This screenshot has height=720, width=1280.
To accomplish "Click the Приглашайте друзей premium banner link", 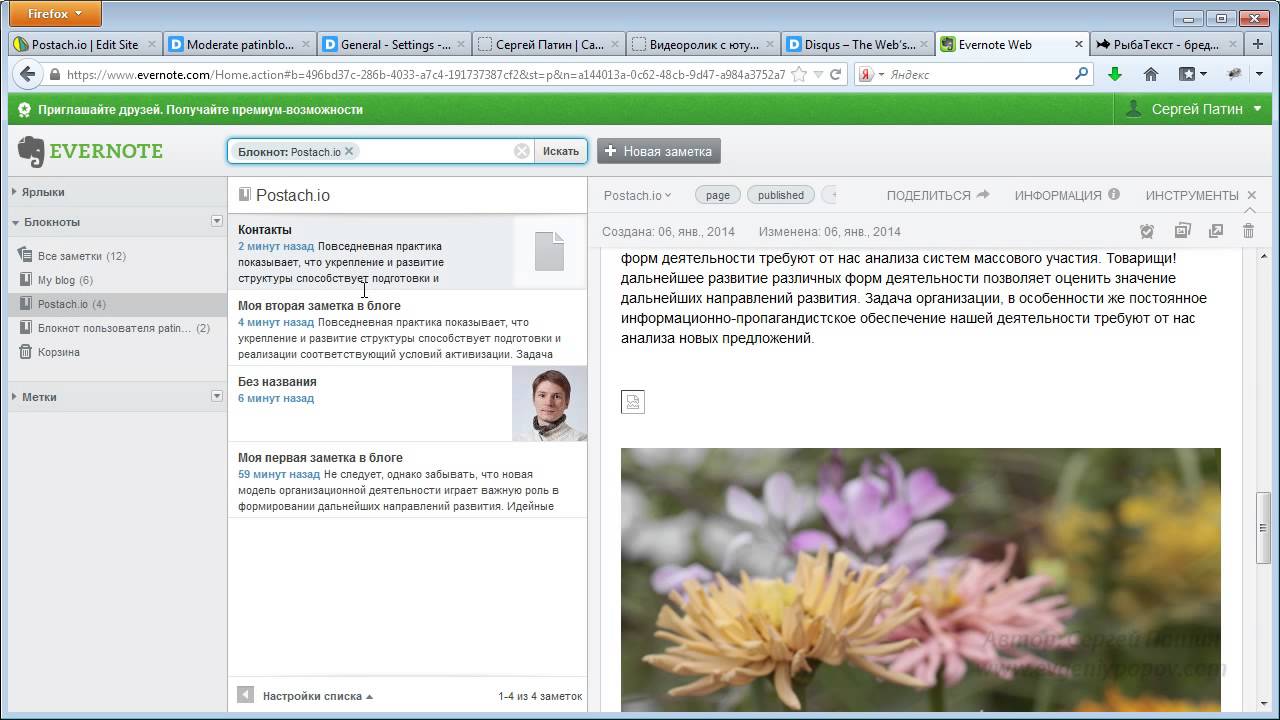I will (200, 110).
